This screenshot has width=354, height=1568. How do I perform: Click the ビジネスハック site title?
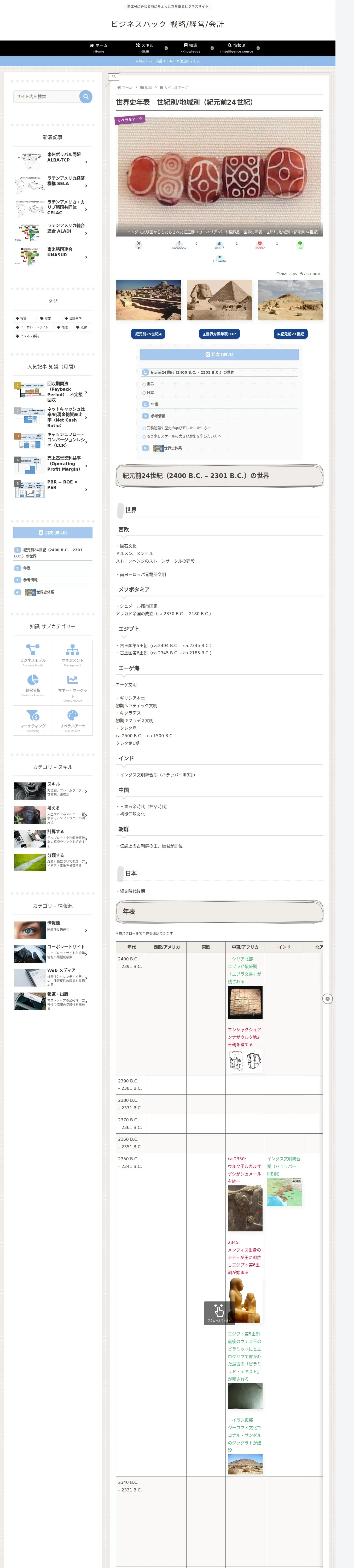[x=167, y=24]
